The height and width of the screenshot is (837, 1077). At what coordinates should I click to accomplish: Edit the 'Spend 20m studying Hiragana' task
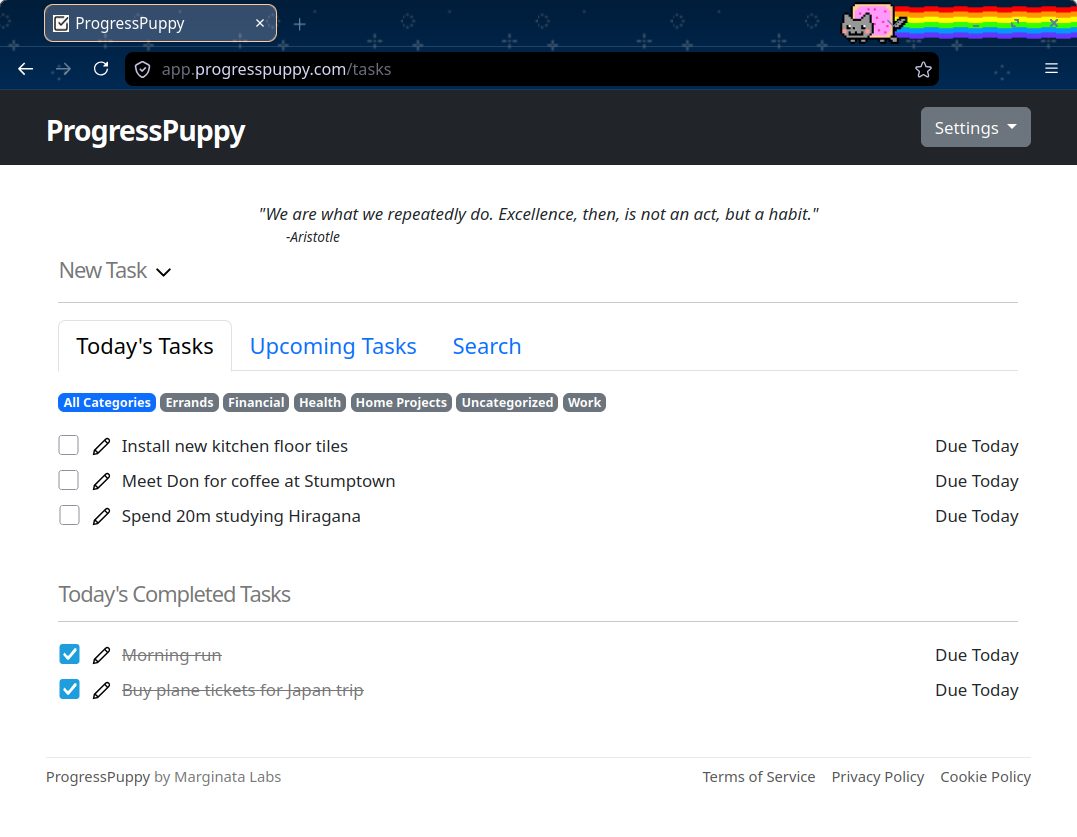coord(101,515)
